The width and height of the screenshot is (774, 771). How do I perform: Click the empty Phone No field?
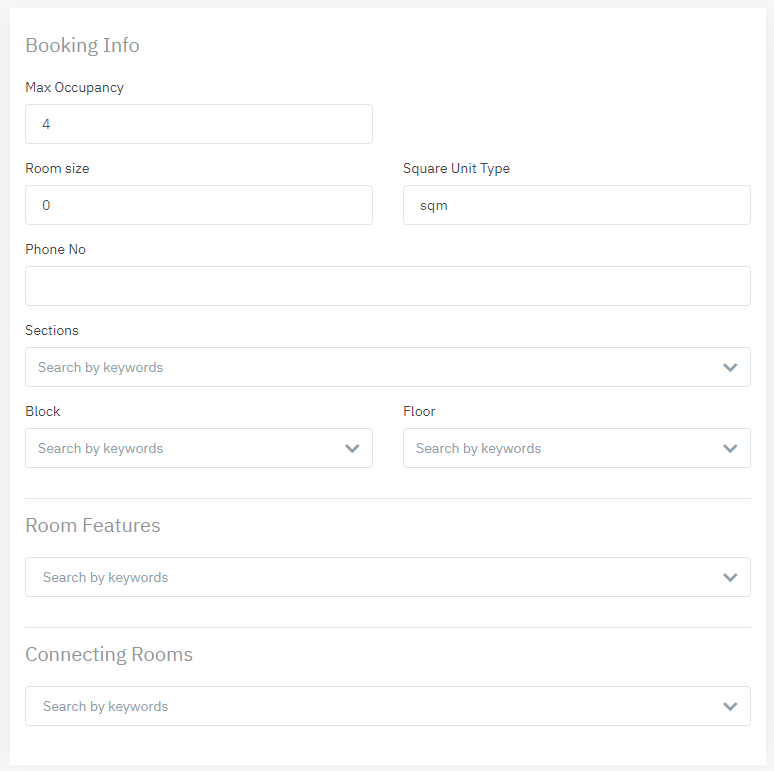[x=387, y=286]
